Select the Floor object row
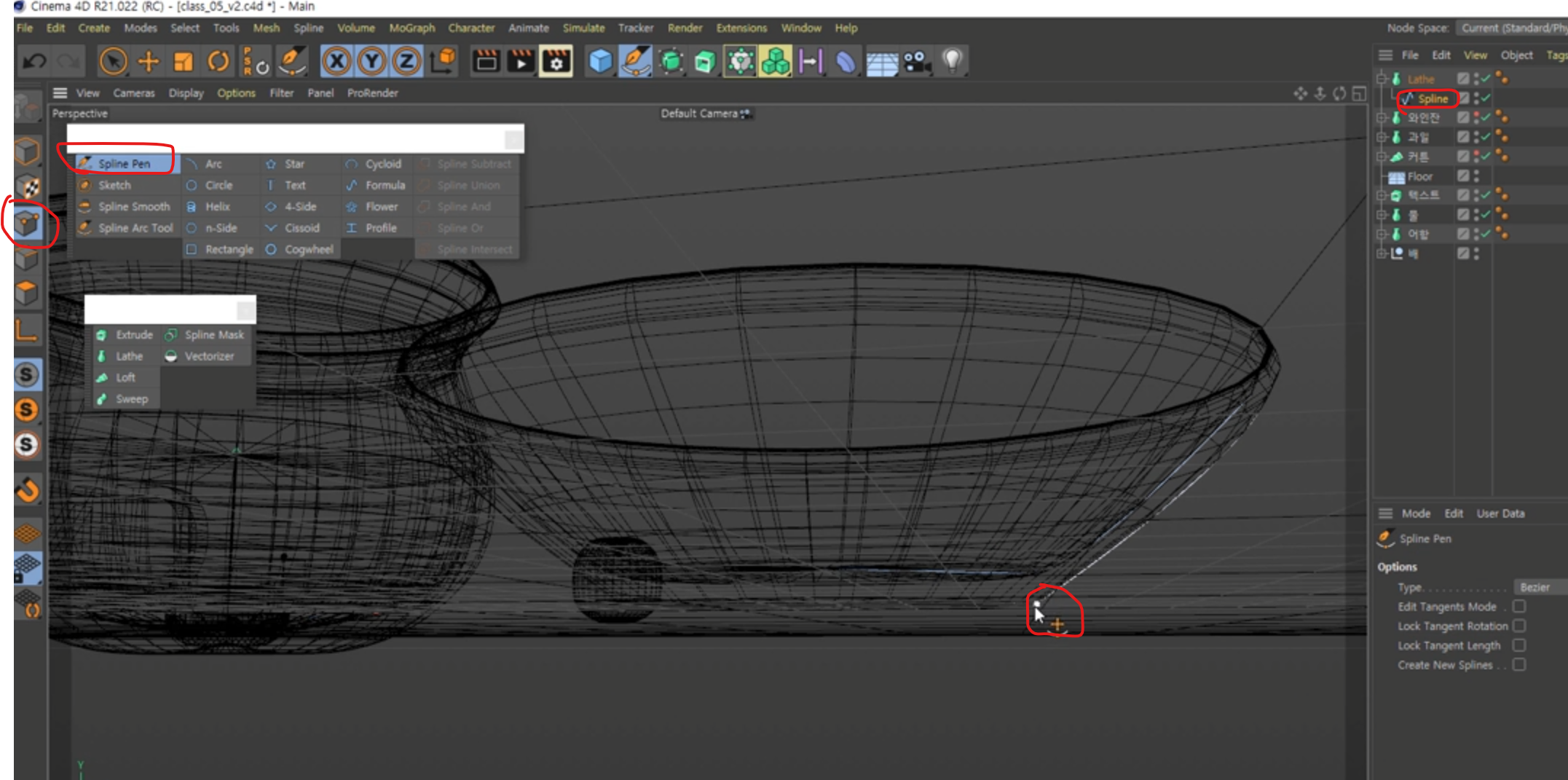Screen dimensions: 1568x780 1419,176
